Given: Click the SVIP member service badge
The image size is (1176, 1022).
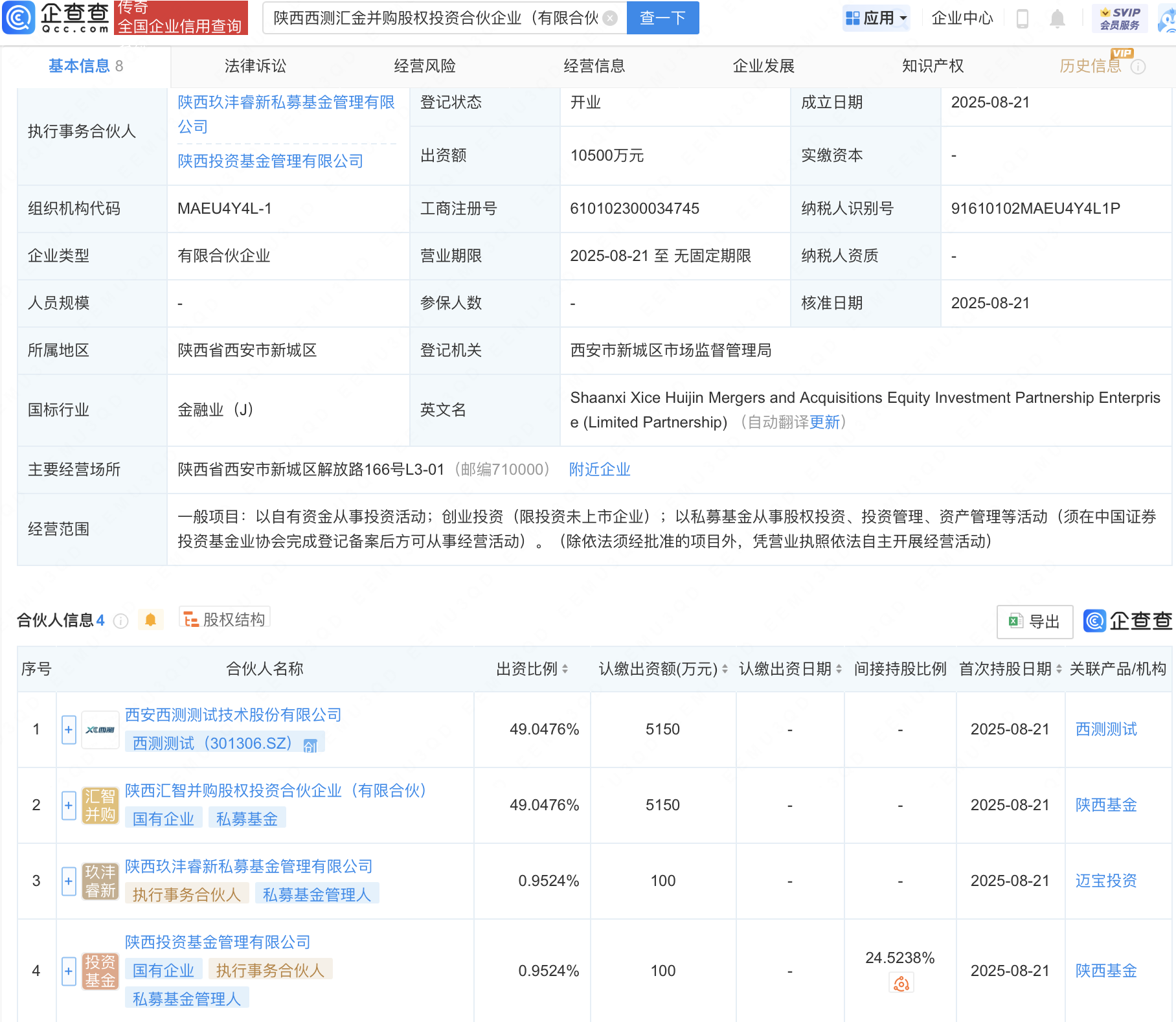Looking at the screenshot, I should click(x=1120, y=18).
